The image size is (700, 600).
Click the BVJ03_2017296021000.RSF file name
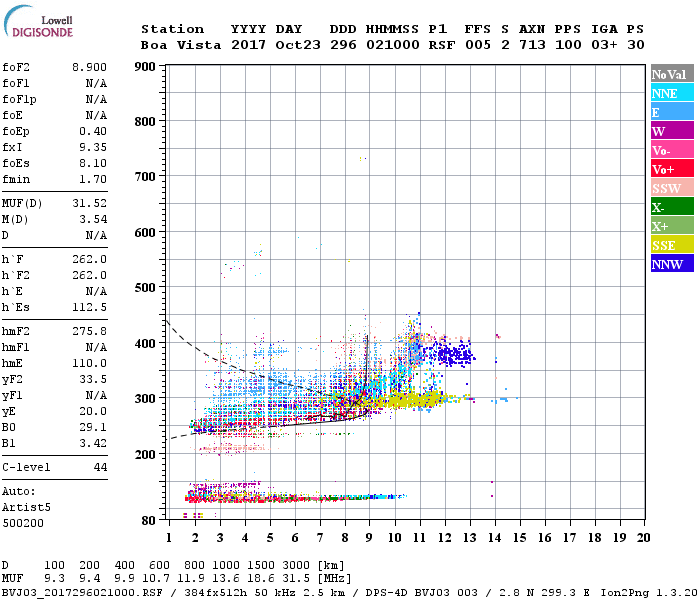coord(82,592)
